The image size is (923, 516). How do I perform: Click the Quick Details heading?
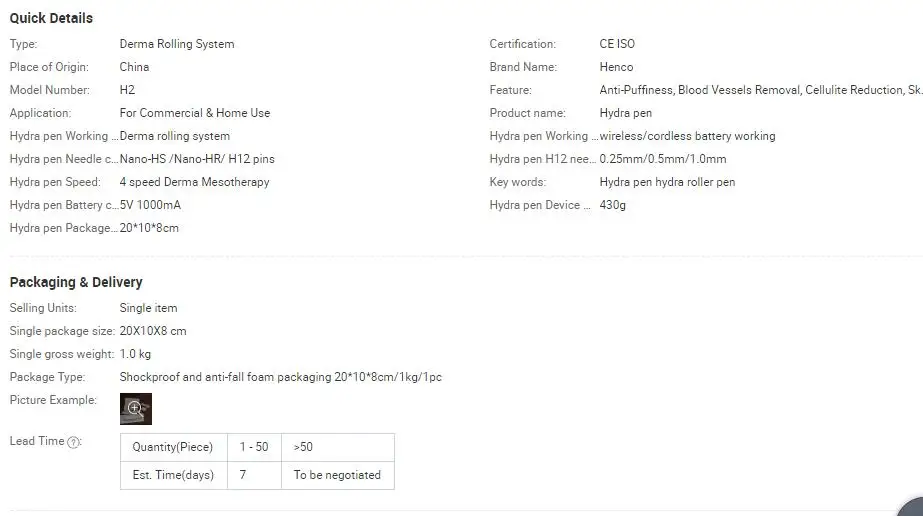tap(51, 18)
